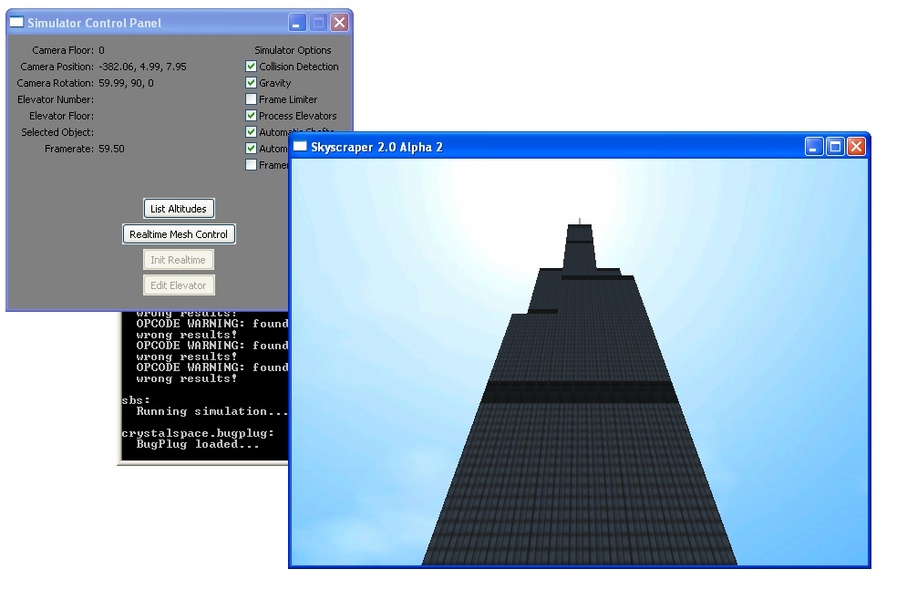
Task: Open Realtime Mesh Control
Action: click(x=179, y=234)
